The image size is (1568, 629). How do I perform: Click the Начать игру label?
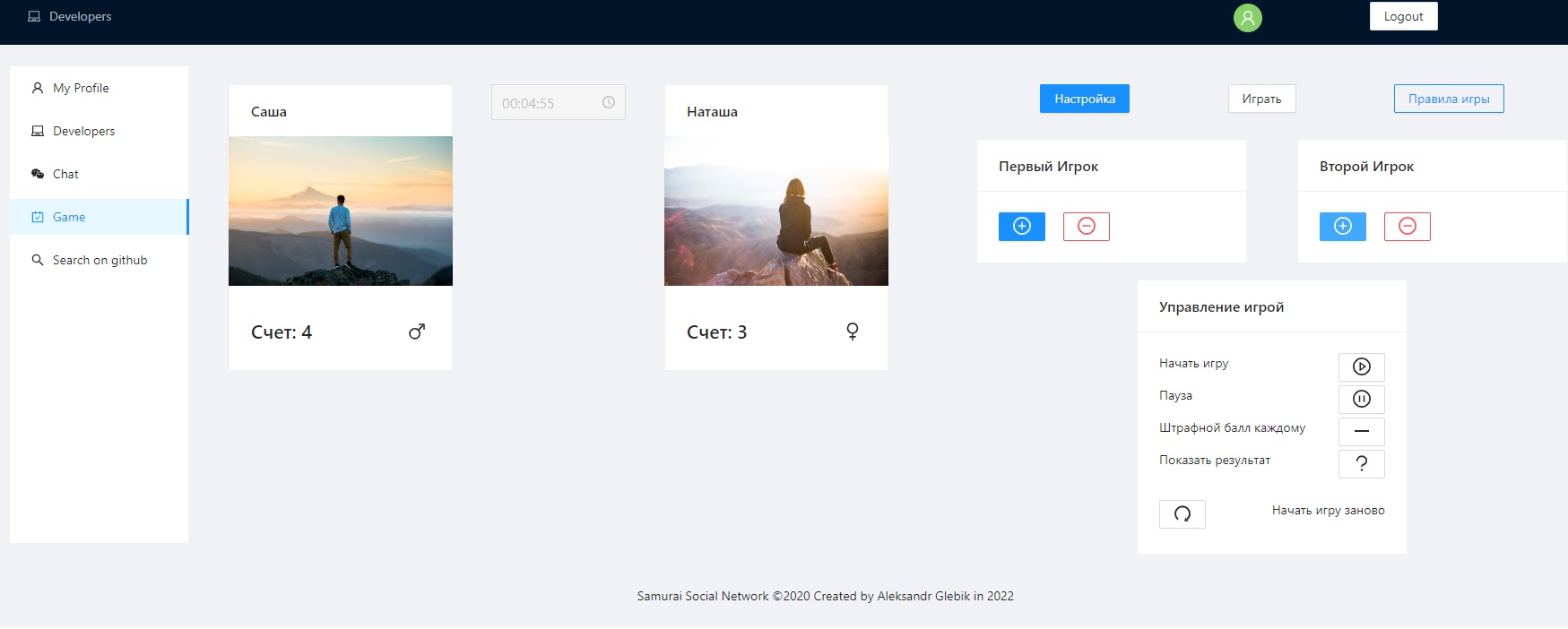[x=1193, y=363]
